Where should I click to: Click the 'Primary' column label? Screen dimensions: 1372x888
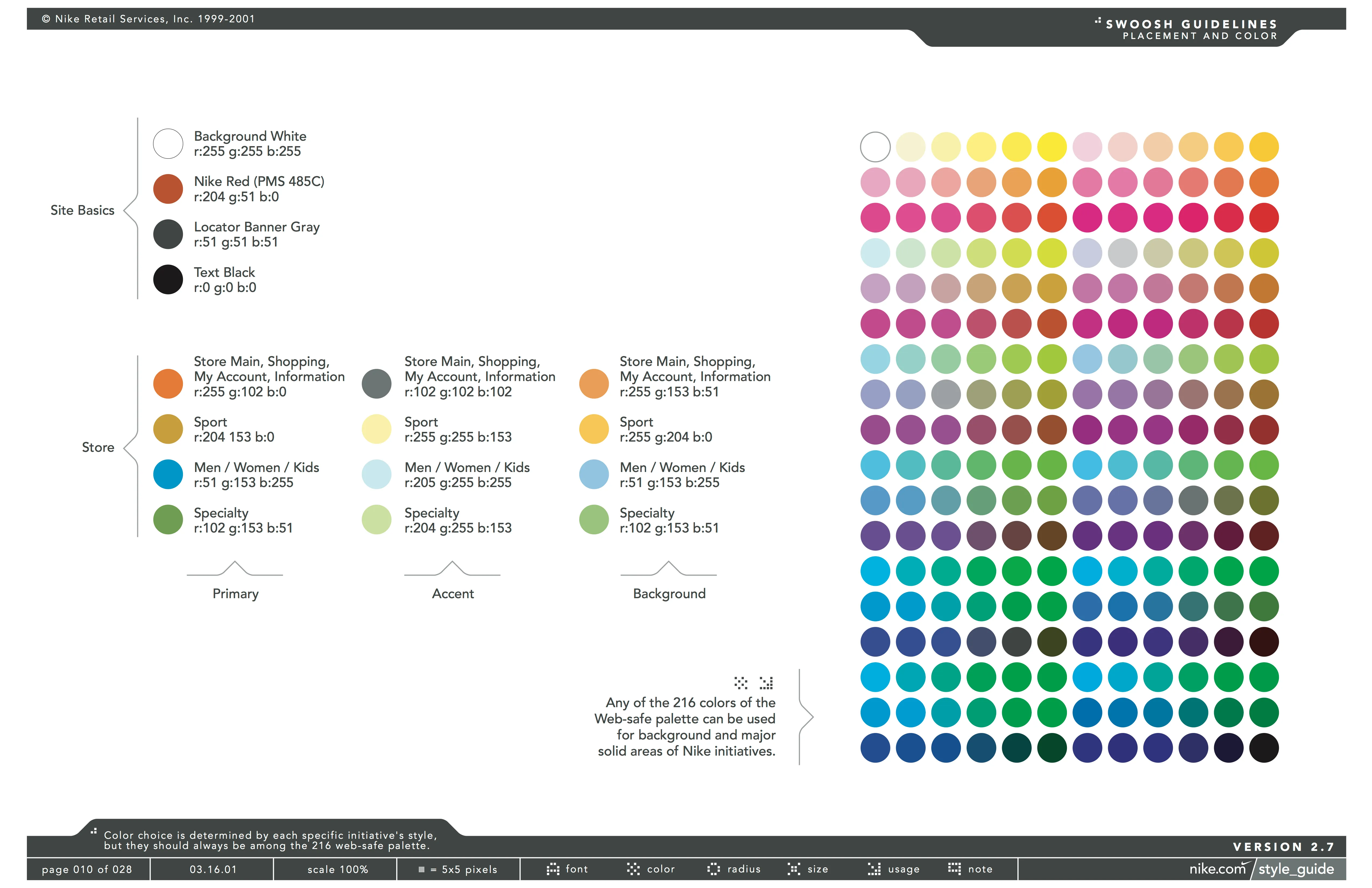[x=235, y=594]
